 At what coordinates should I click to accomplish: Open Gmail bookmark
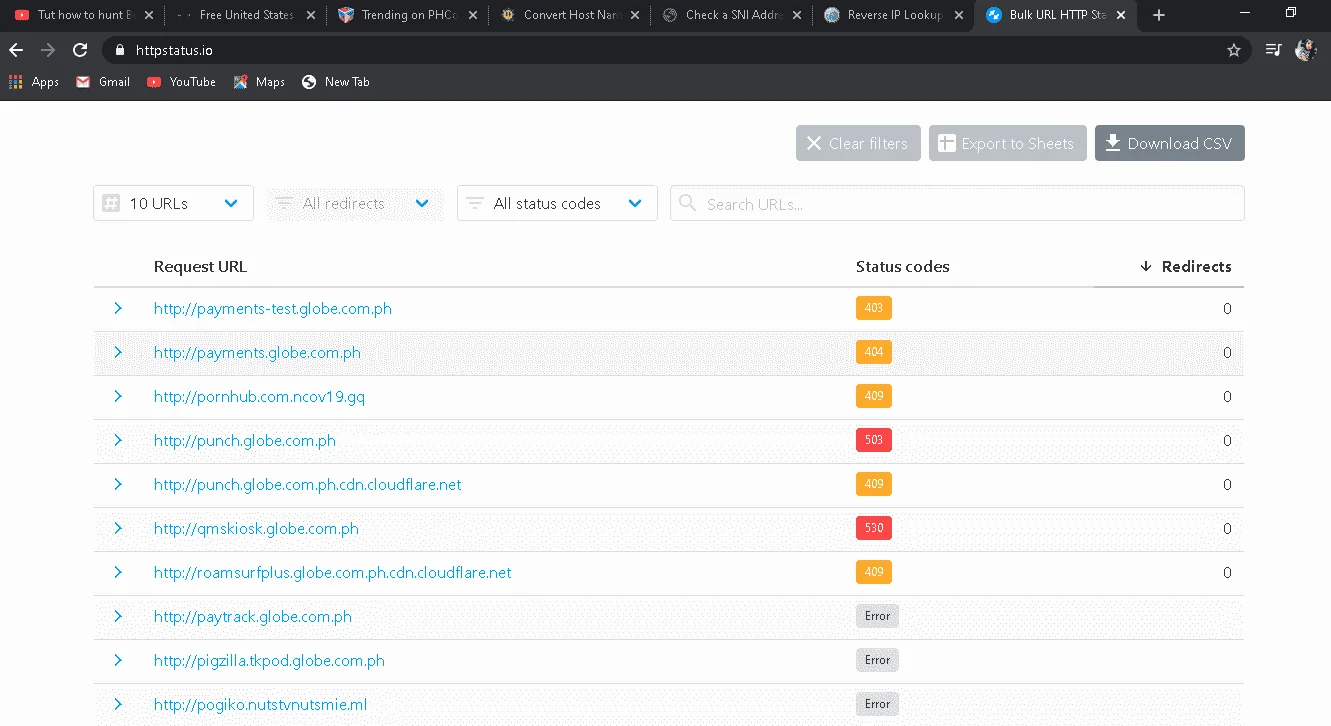click(x=103, y=82)
